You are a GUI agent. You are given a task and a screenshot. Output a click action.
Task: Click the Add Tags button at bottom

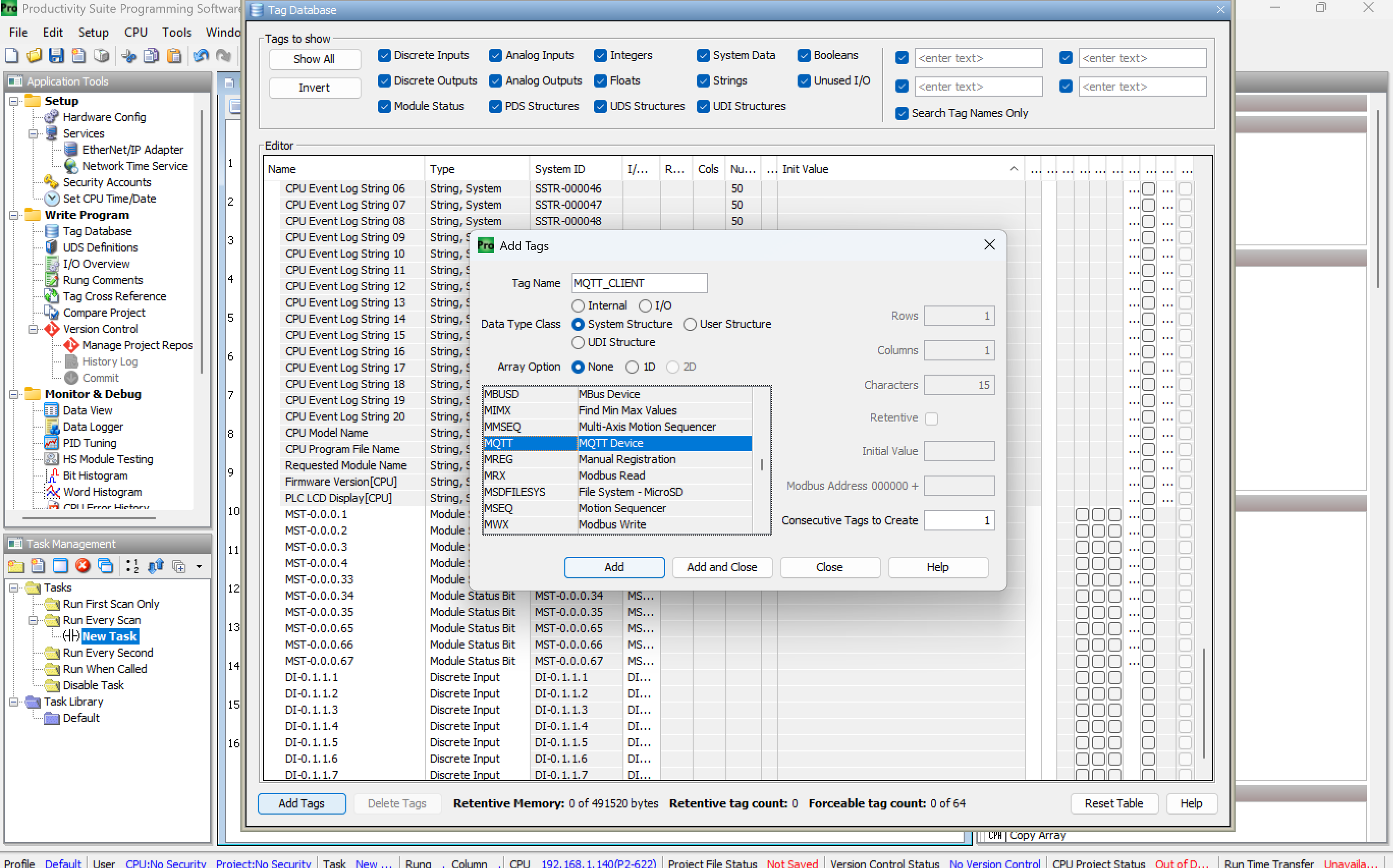click(x=302, y=803)
